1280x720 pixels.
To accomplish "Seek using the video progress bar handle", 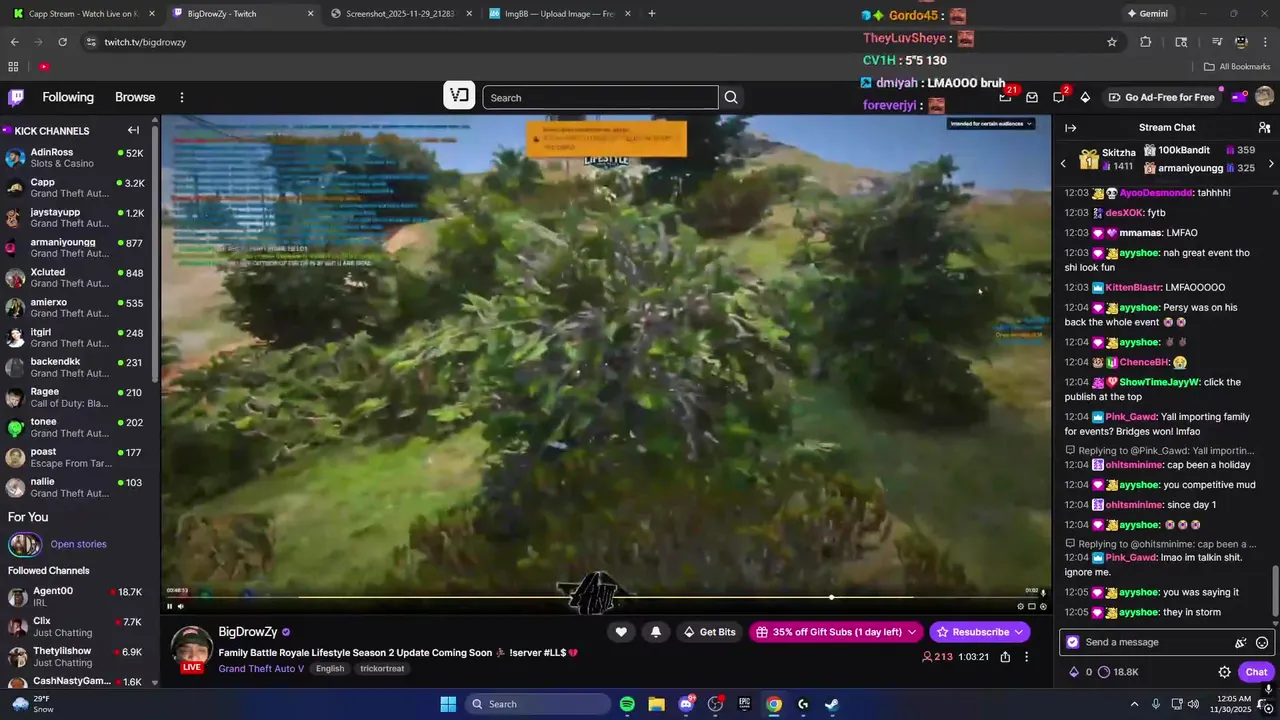I will pos(831,597).
